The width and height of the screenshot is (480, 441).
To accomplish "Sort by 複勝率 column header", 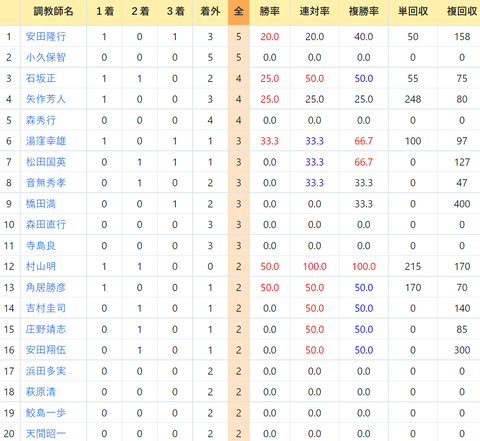I will click(364, 12).
